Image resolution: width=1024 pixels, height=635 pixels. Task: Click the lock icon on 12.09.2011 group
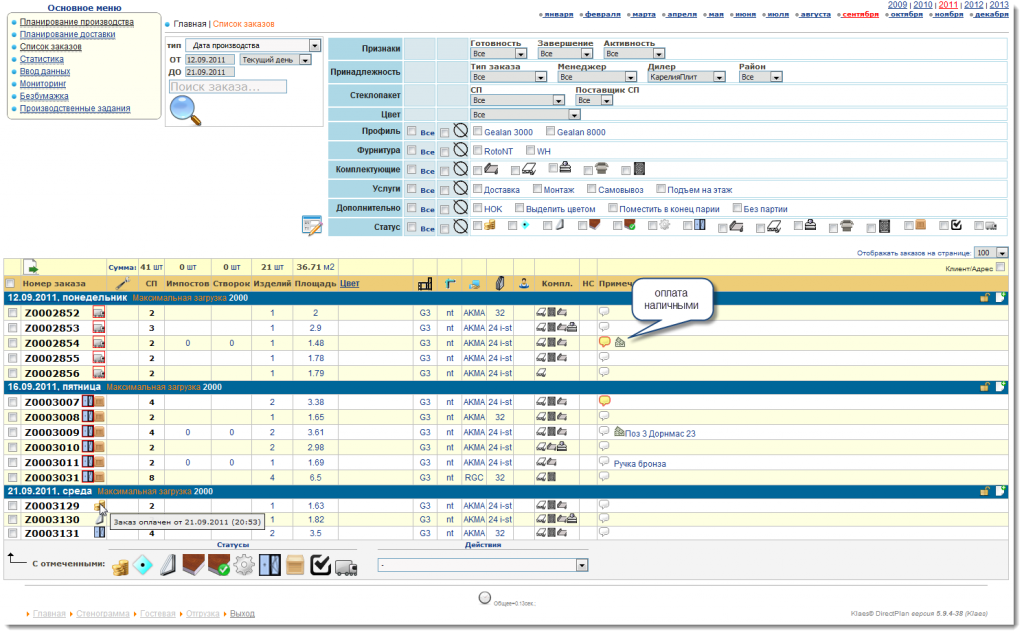point(984,298)
